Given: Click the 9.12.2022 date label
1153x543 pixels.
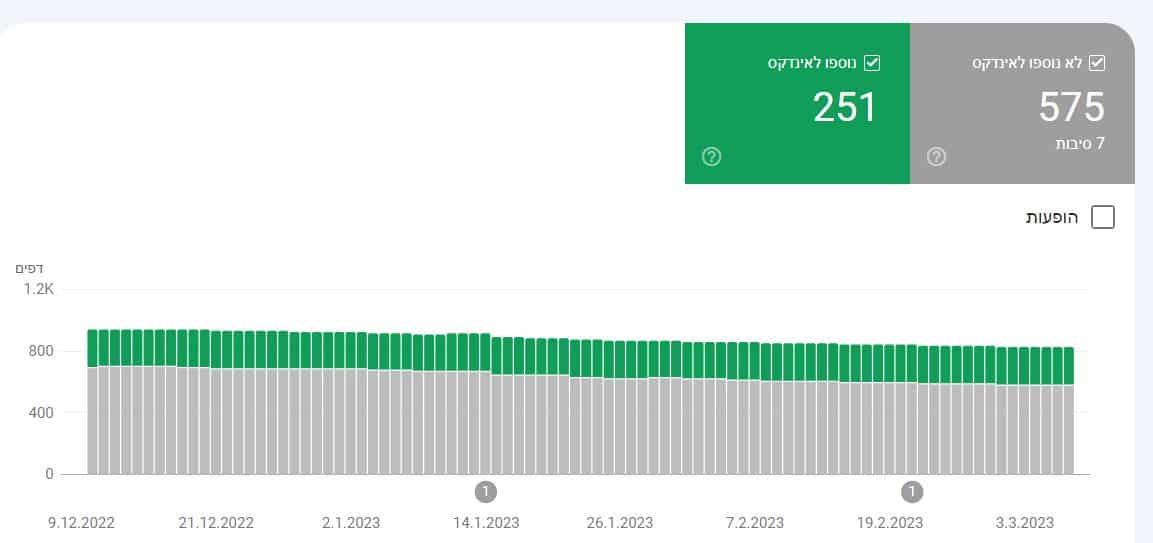Looking at the screenshot, I should 82,523.
